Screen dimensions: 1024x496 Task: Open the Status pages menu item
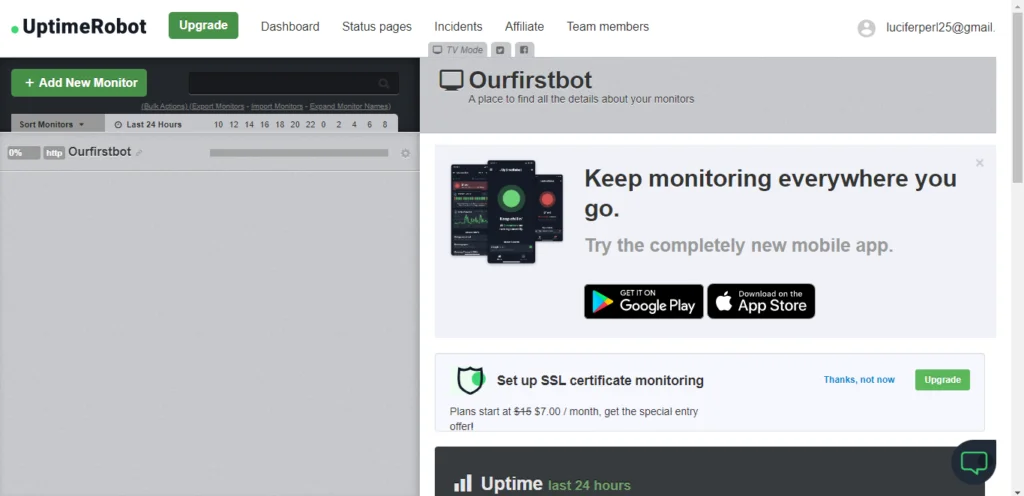tap(377, 27)
